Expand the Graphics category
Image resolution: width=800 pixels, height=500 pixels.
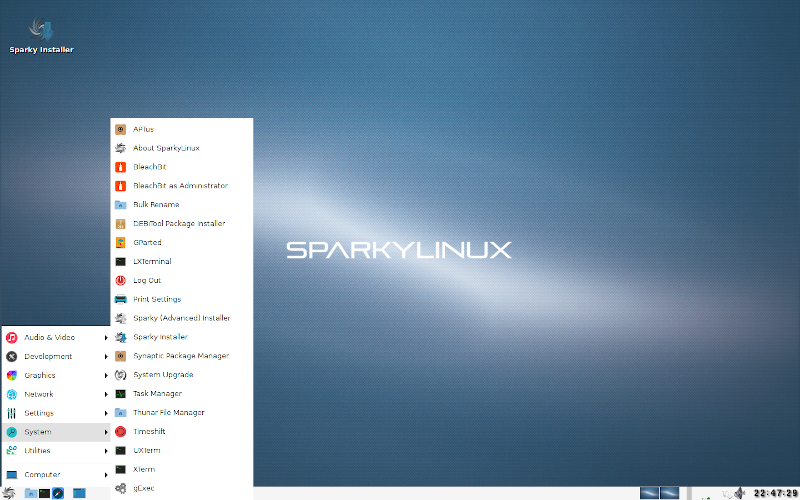click(x=56, y=375)
